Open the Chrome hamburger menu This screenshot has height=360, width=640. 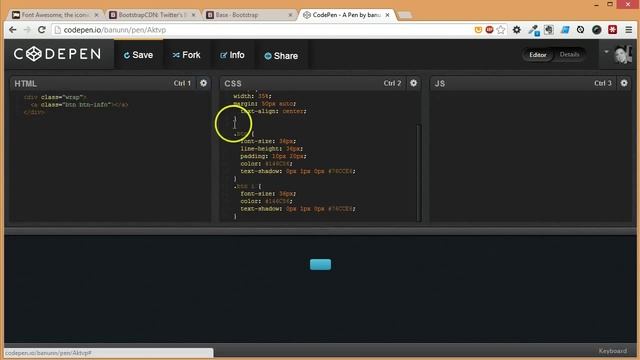click(629, 30)
